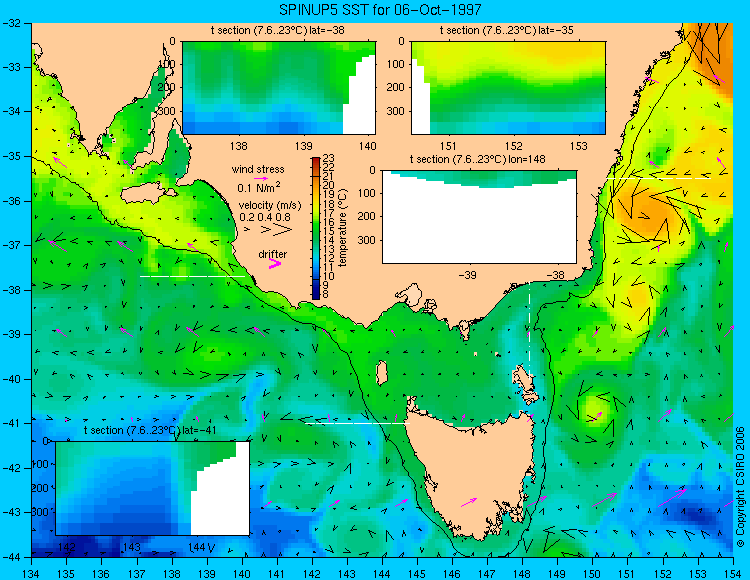
Task: Click King Island in Bass Strait
Action: (381, 373)
